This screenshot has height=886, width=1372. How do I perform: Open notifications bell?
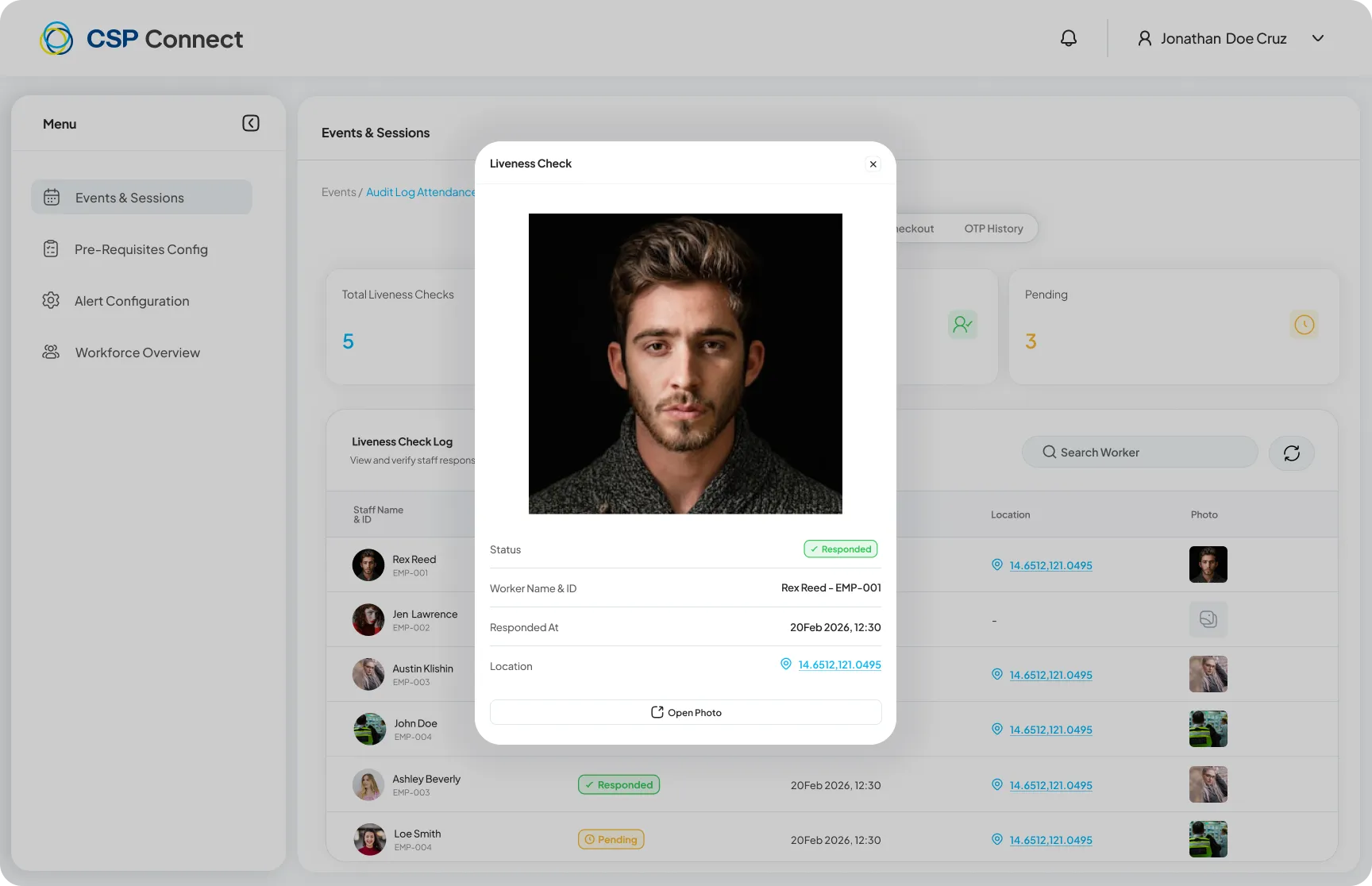click(x=1069, y=38)
